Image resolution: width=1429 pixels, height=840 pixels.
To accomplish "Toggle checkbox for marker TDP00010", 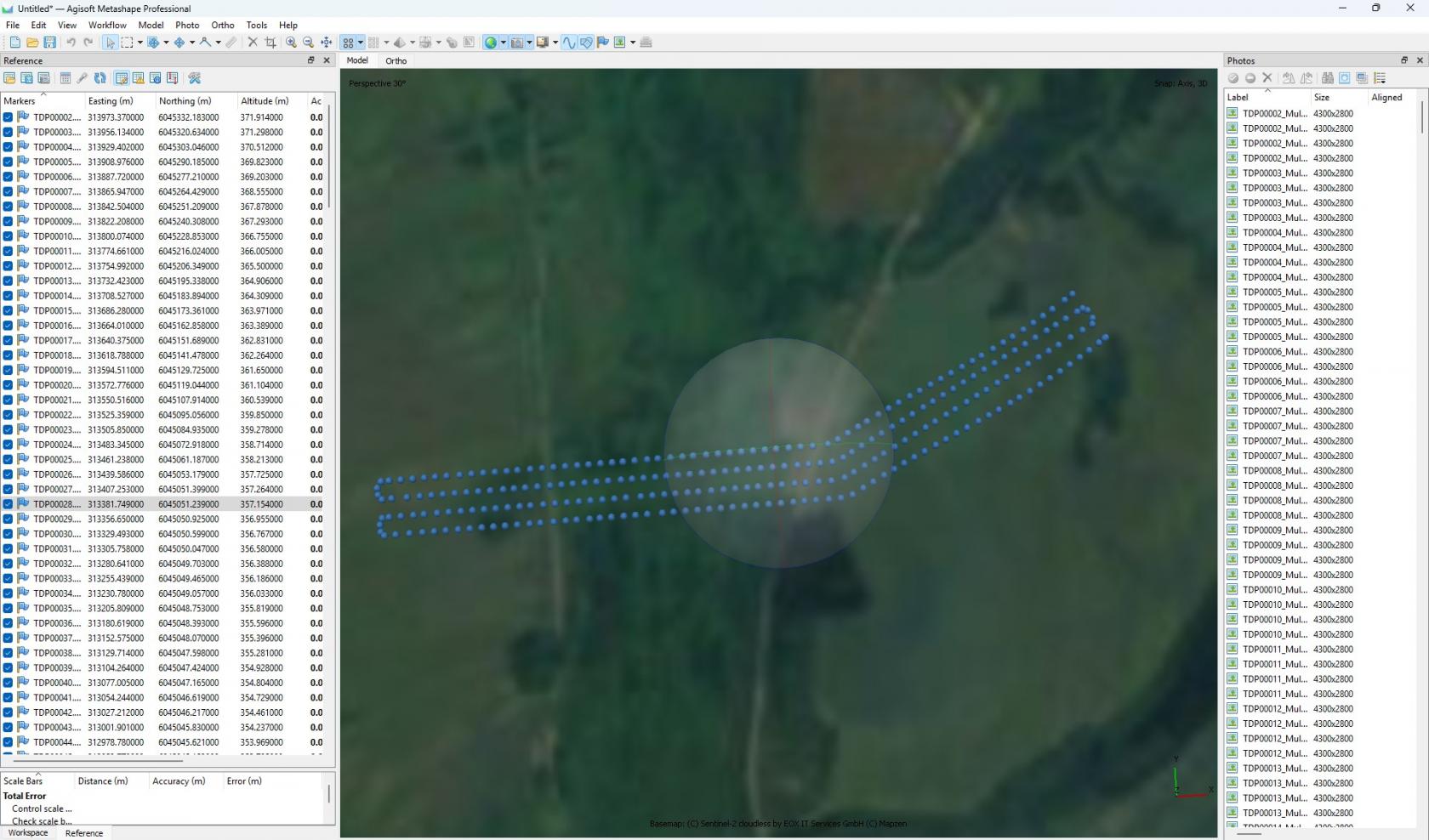I will tap(8, 236).
